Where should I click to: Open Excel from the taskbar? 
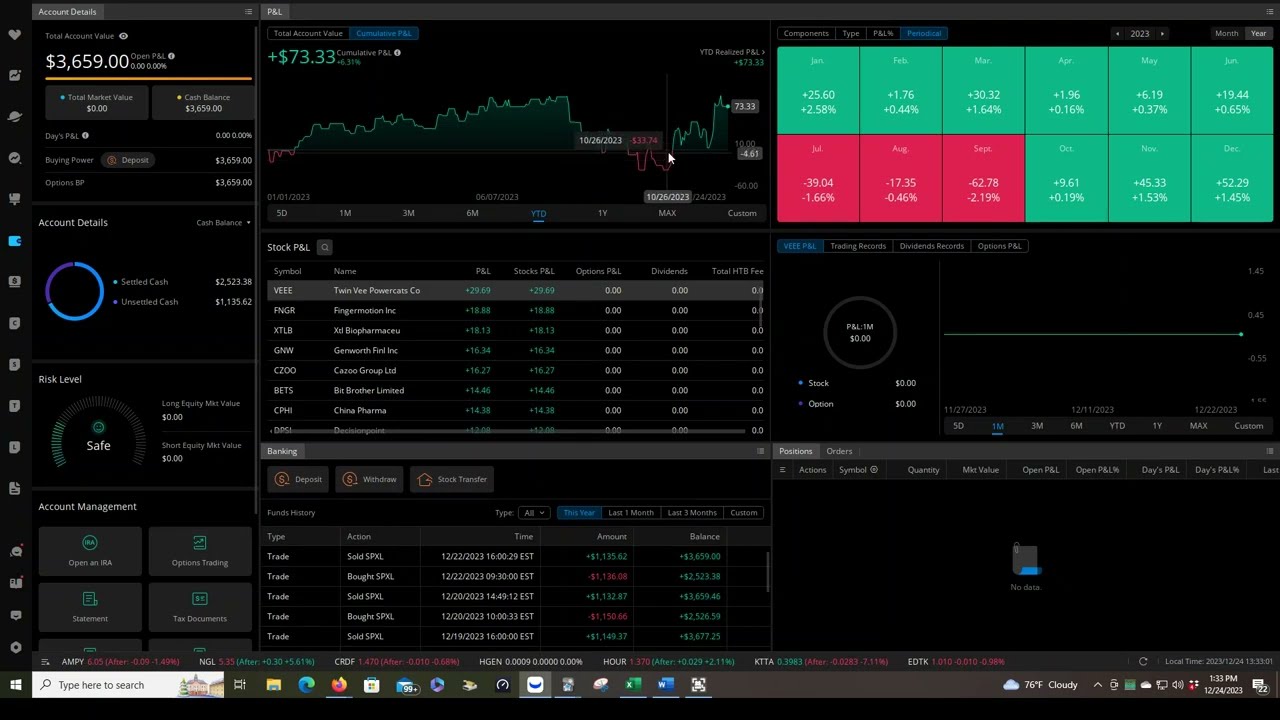coord(633,685)
